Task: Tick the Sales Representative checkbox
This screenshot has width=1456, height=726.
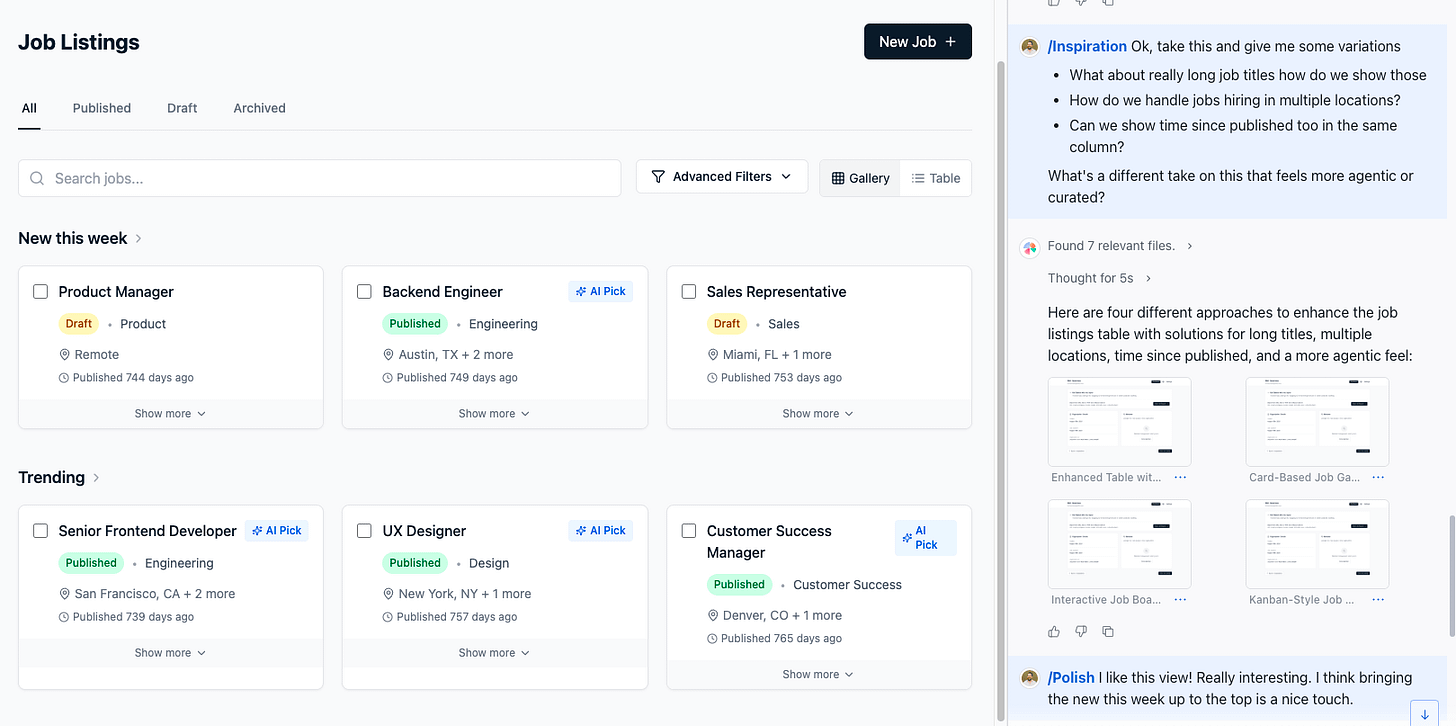Action: tap(688, 291)
